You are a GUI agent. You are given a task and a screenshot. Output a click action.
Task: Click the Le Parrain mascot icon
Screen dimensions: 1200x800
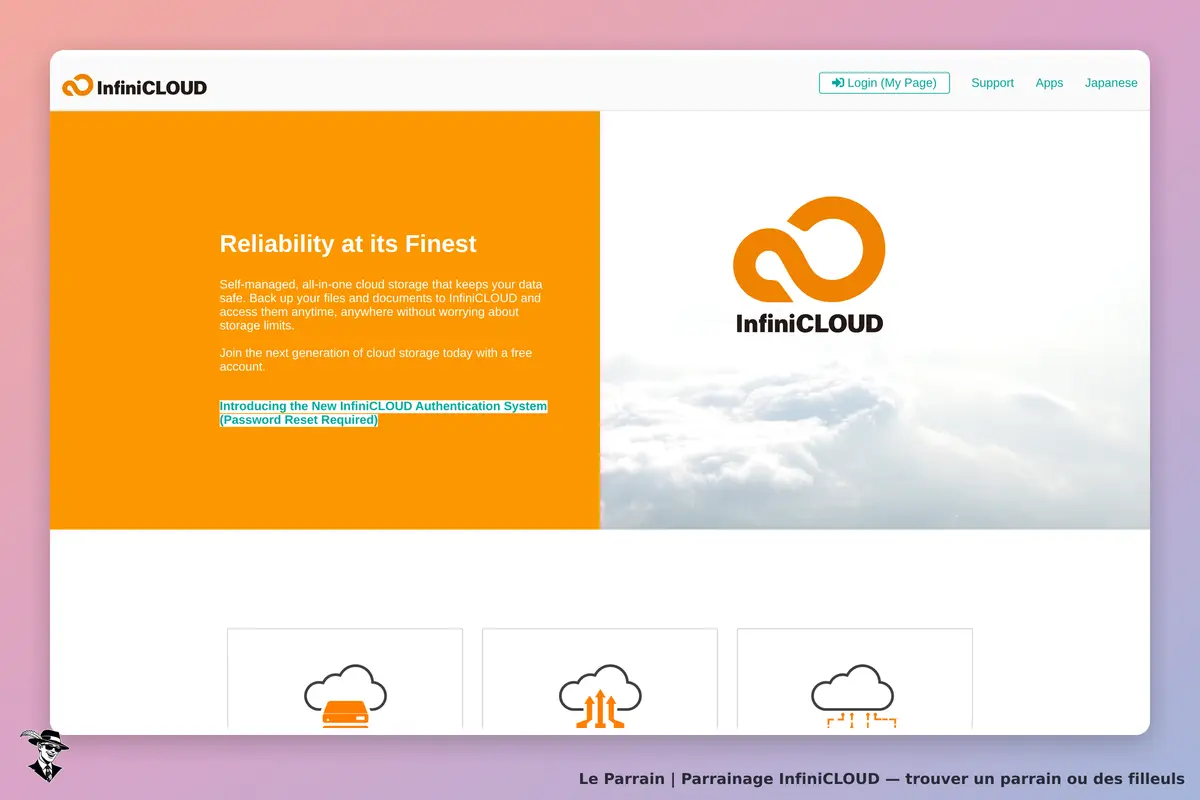(x=44, y=755)
